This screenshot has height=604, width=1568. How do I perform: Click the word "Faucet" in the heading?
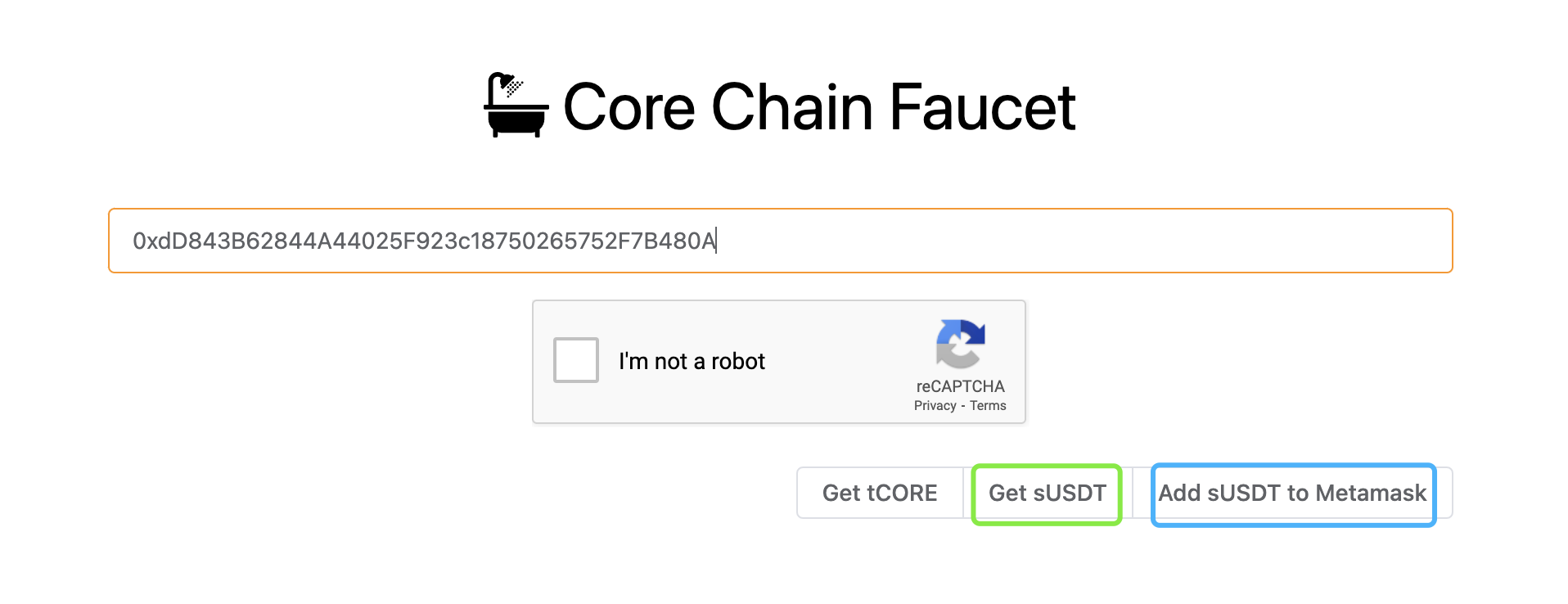click(982, 107)
